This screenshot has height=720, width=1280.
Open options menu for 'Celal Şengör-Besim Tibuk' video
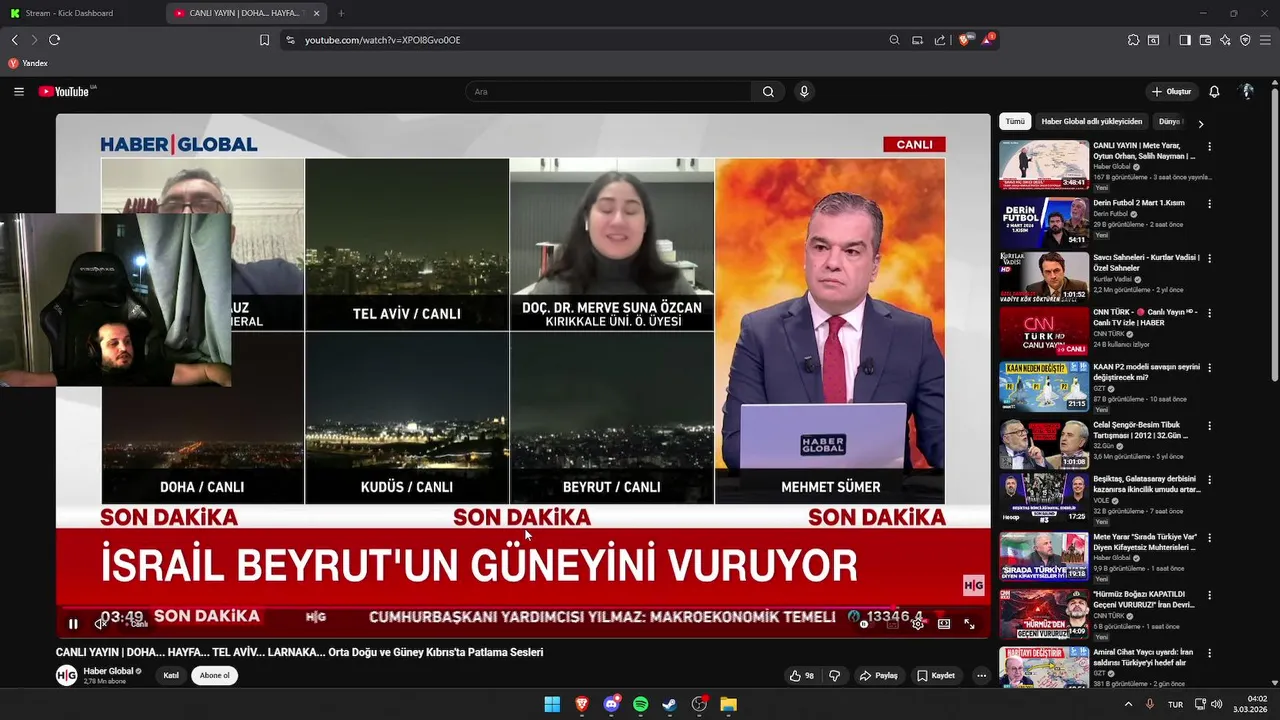[1209, 426]
